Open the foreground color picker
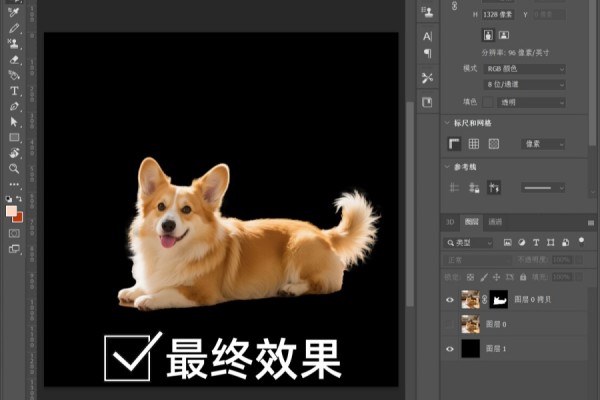 (11, 211)
